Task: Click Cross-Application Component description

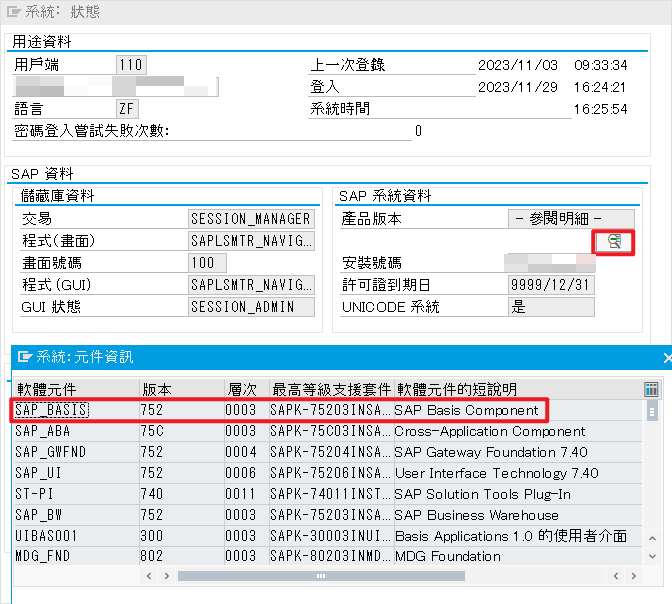Action: click(x=490, y=431)
